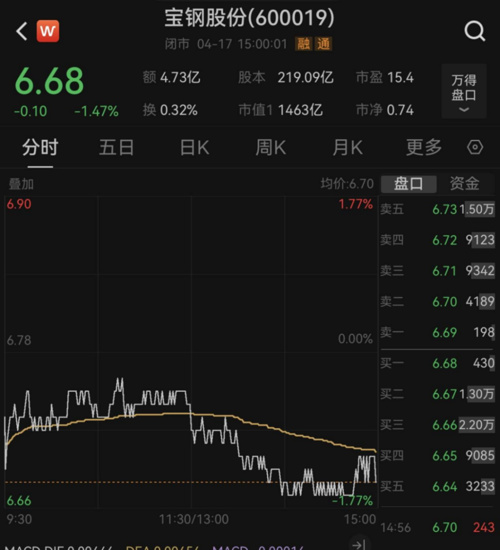Select the 卖一 6.69 order row
500x550 pixels.
tap(438, 332)
